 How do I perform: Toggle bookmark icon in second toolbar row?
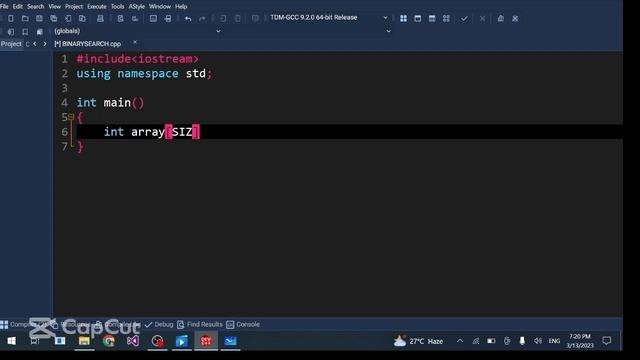coord(25,31)
